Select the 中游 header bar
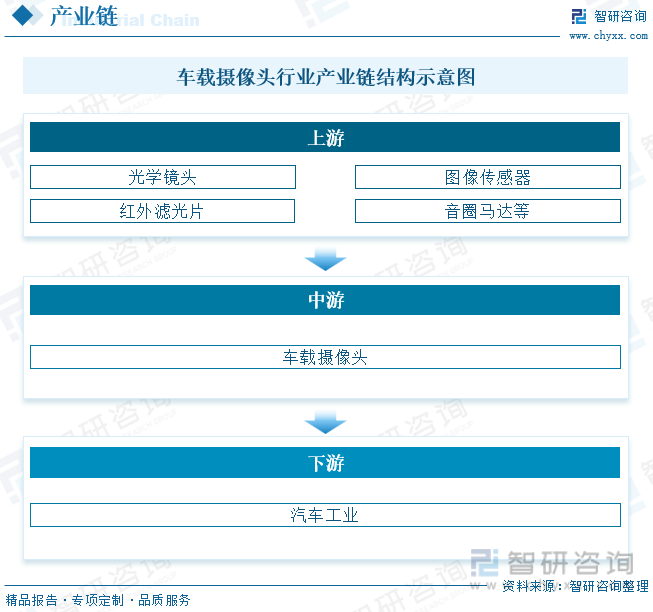The height and width of the screenshot is (612, 653). pyautogui.click(x=325, y=300)
